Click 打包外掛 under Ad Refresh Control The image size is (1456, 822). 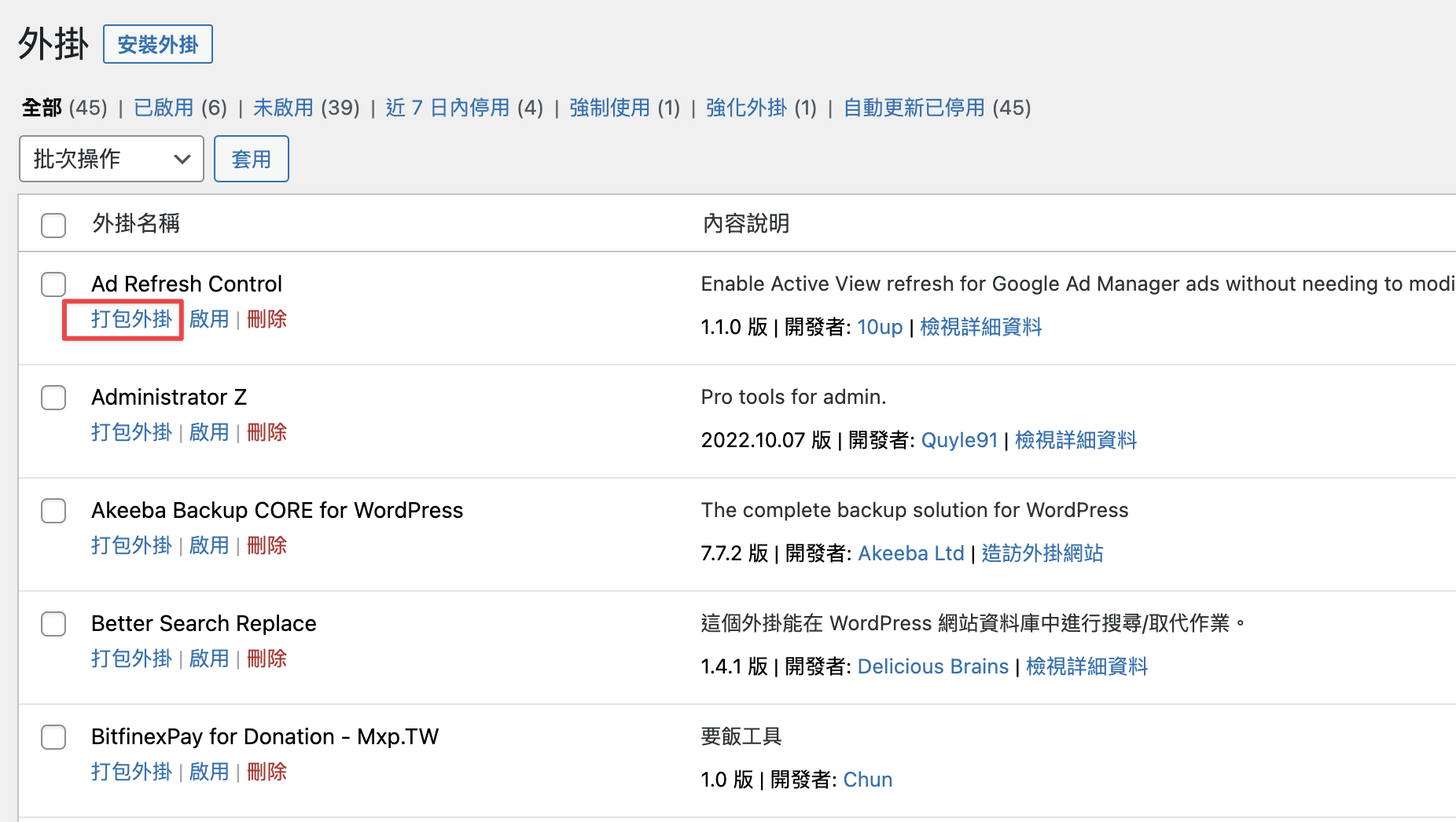click(131, 319)
